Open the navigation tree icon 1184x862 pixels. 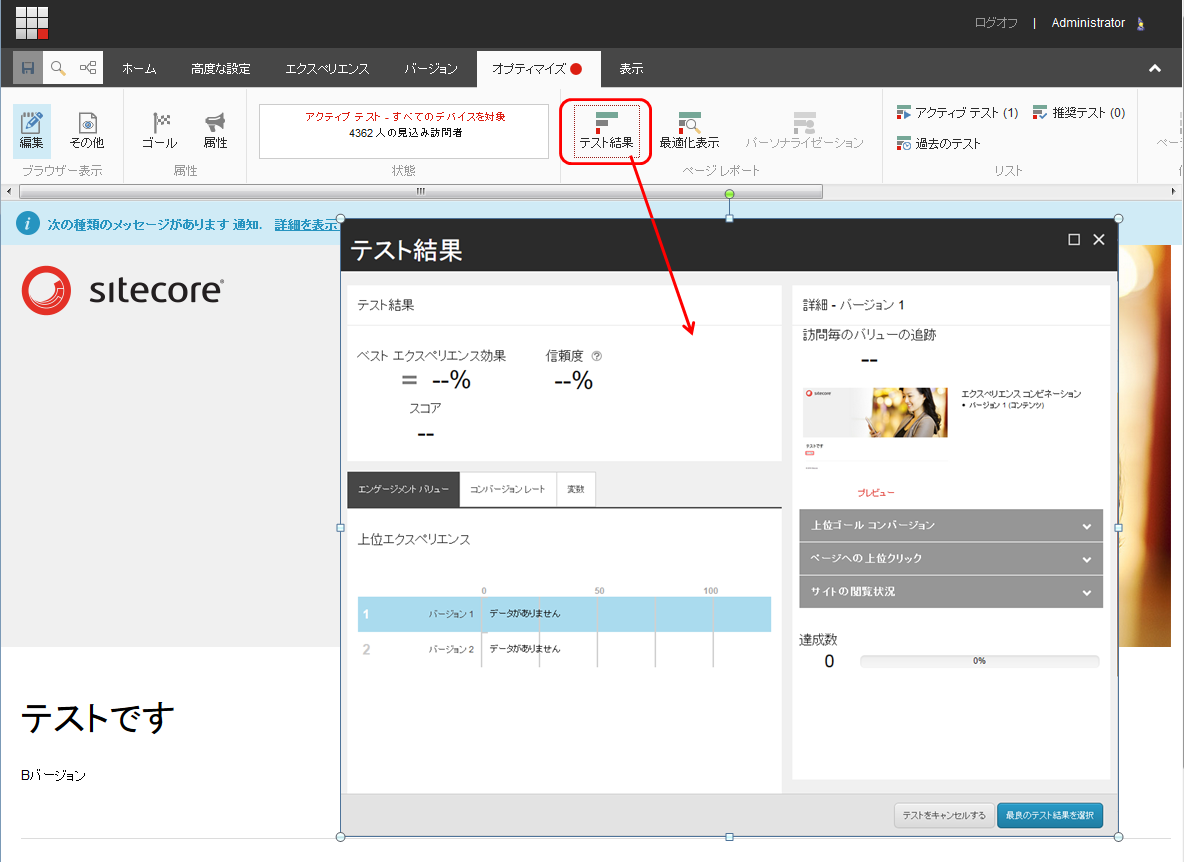(88, 68)
